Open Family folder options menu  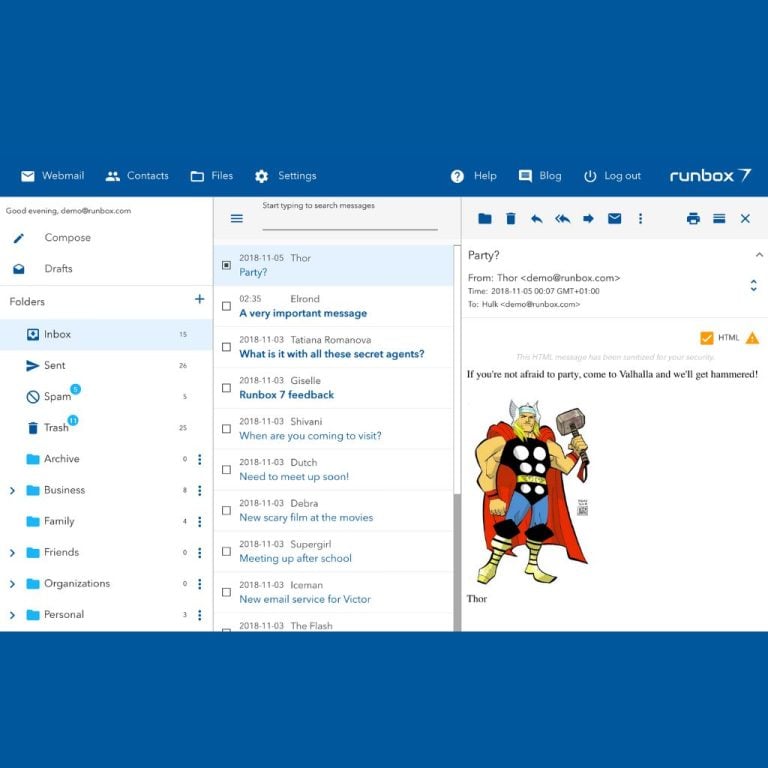tap(199, 522)
